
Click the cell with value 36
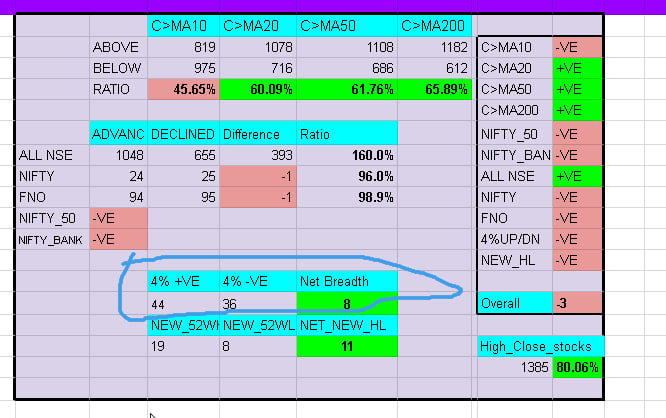pyautogui.click(x=258, y=304)
